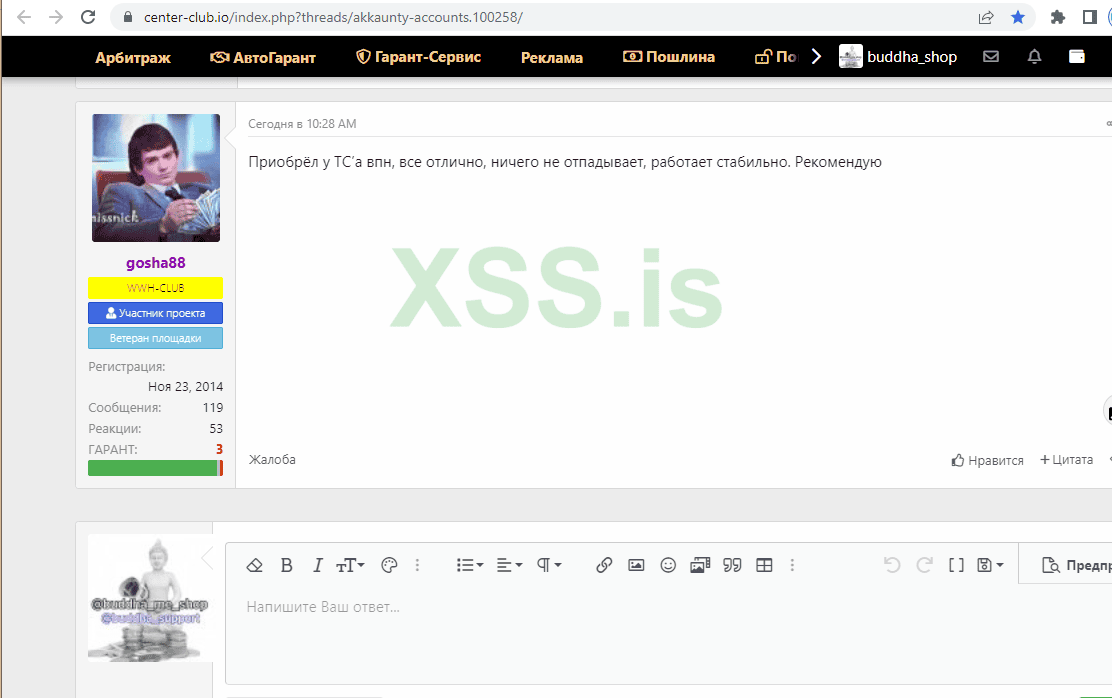Screen dimensions: 1112x698
Task: Click the Участник проекта badge
Action: (155, 313)
